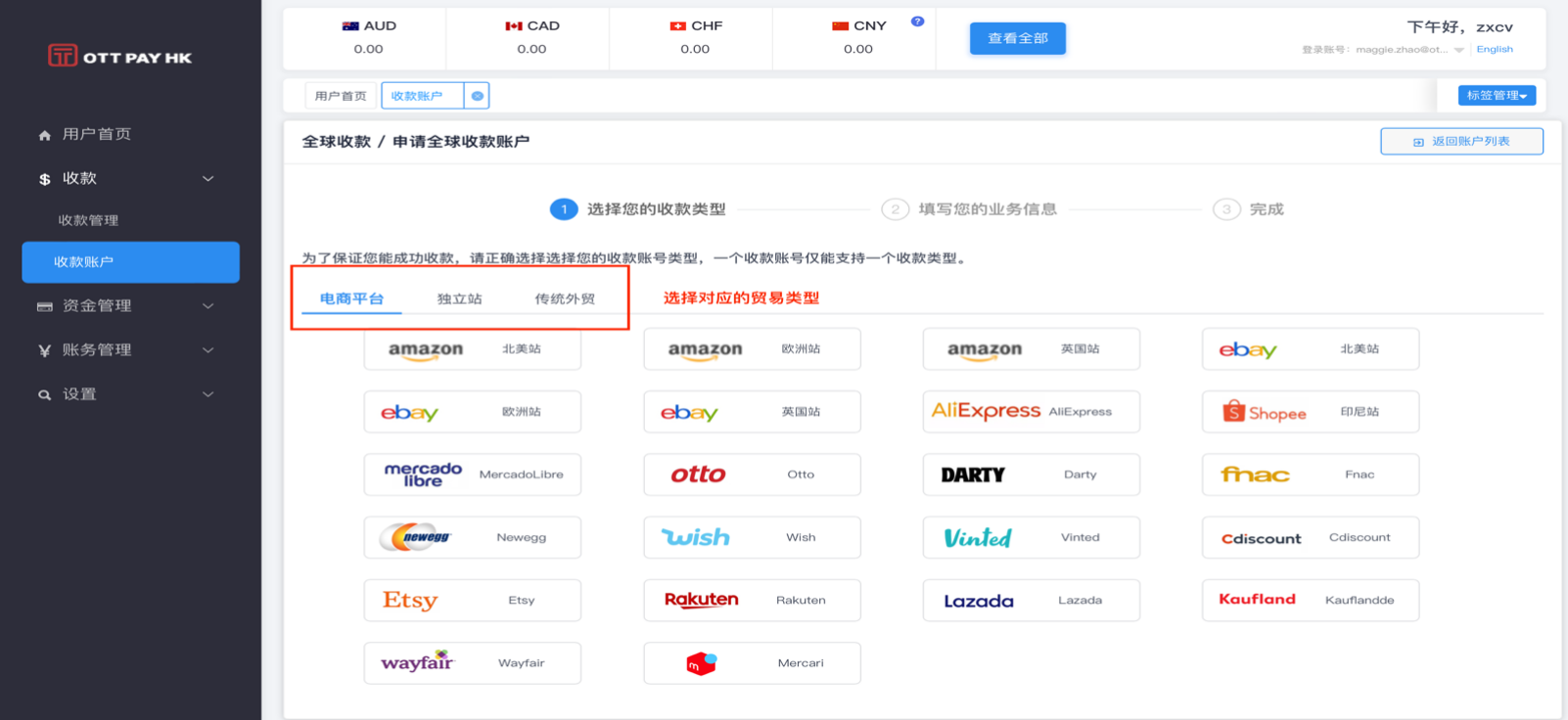The width and height of the screenshot is (1568, 720).
Task: Choose the Otto platform card
Action: coord(752,474)
